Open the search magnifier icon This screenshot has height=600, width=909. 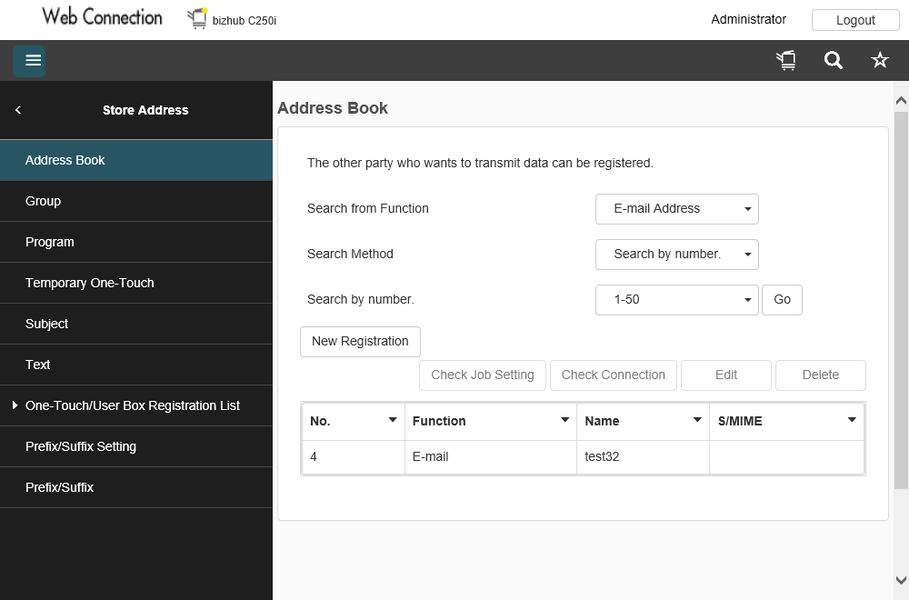[833, 61]
